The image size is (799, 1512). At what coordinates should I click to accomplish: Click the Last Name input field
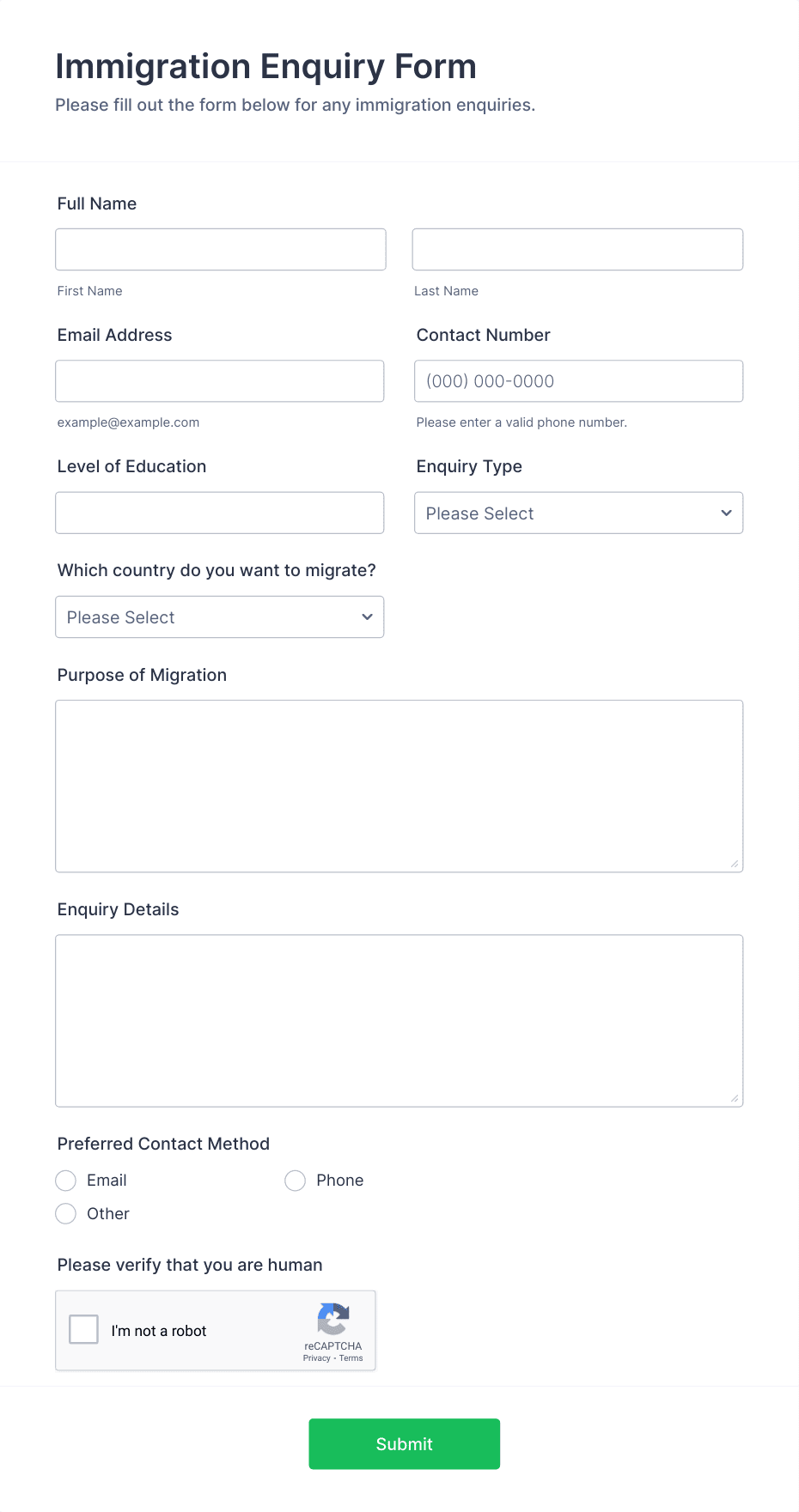point(577,249)
